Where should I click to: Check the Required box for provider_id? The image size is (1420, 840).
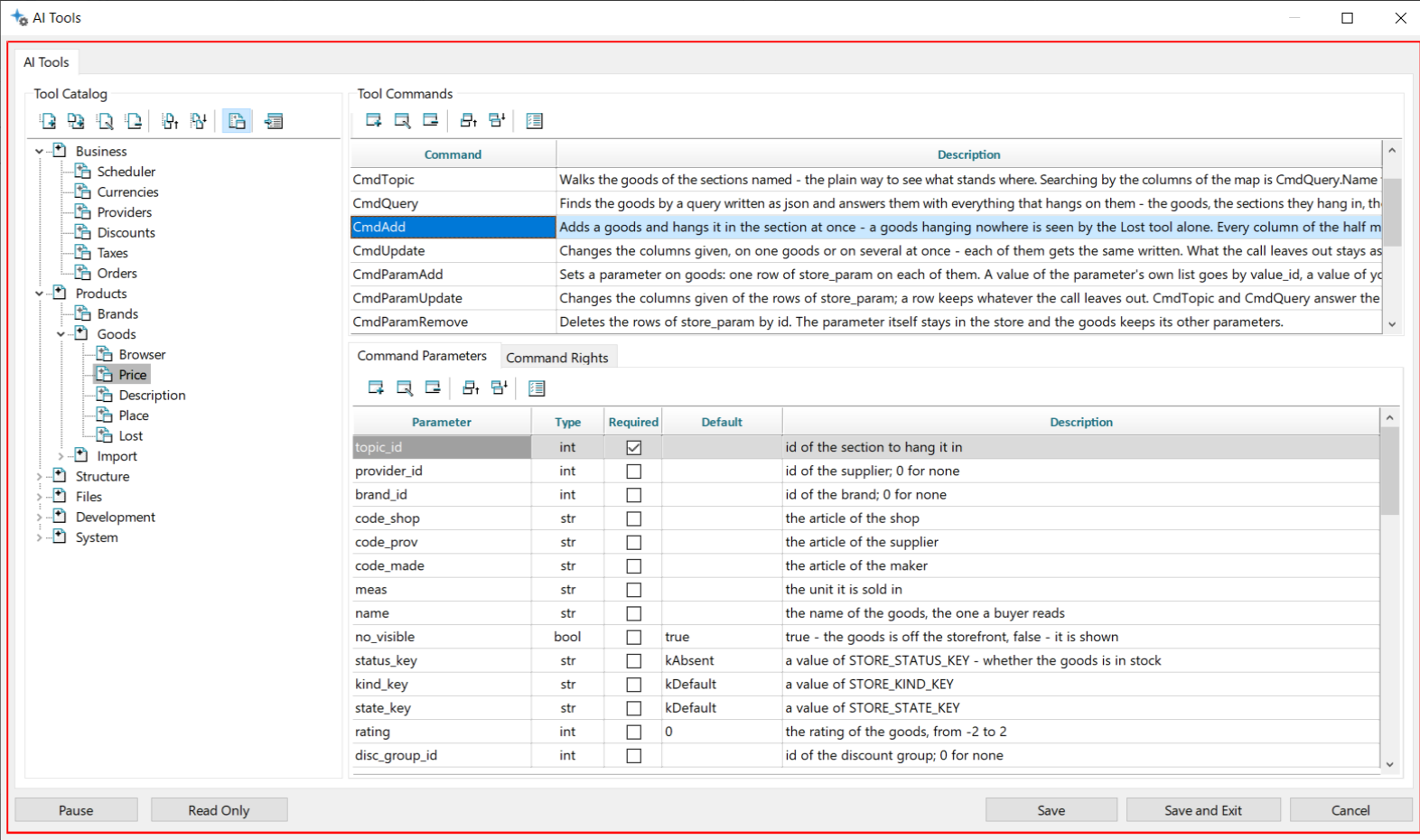pos(634,471)
